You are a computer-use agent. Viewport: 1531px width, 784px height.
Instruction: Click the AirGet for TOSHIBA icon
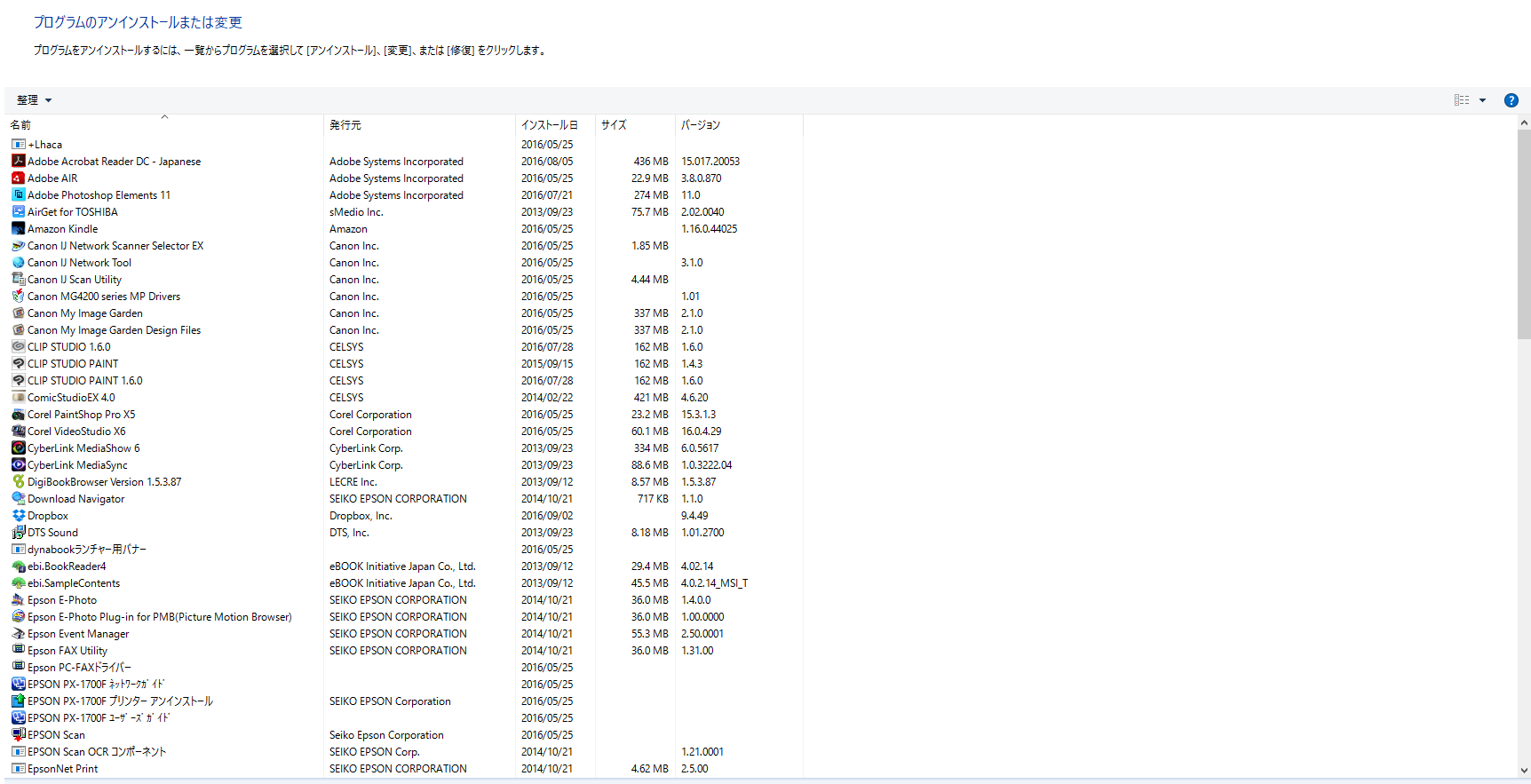coord(18,211)
